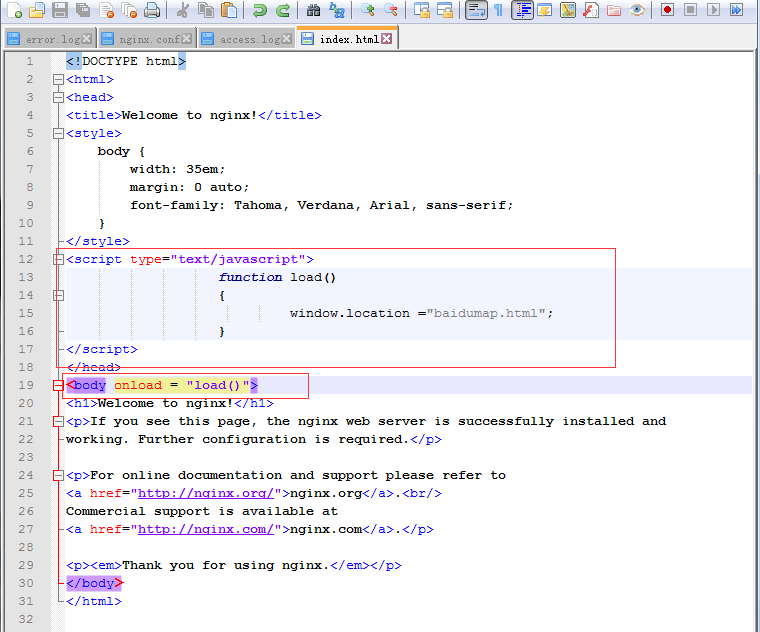Open the Folder as Workspace panel
The width and height of the screenshot is (760, 632).
click(614, 10)
